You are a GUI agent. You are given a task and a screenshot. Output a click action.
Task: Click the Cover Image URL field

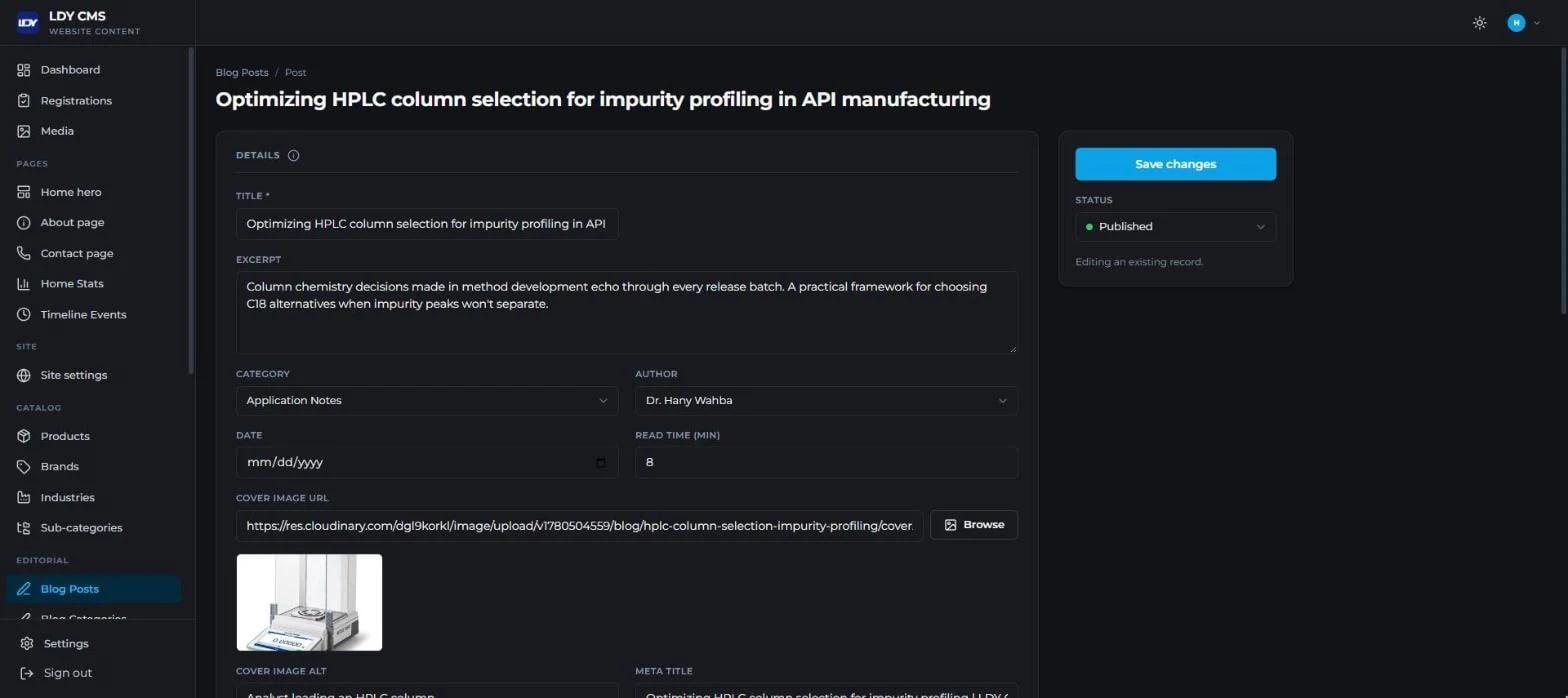coord(579,525)
